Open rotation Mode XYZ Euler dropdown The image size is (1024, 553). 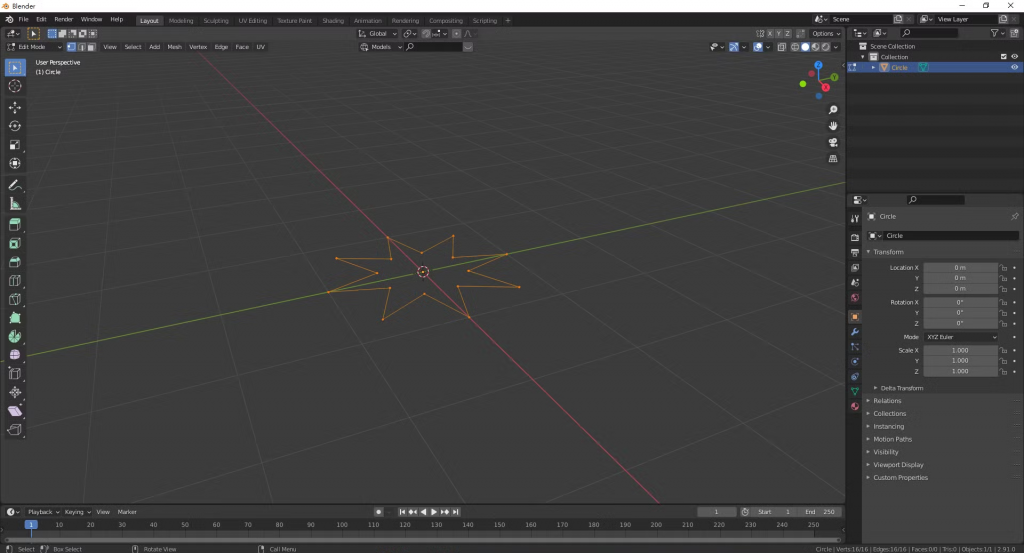click(x=961, y=337)
